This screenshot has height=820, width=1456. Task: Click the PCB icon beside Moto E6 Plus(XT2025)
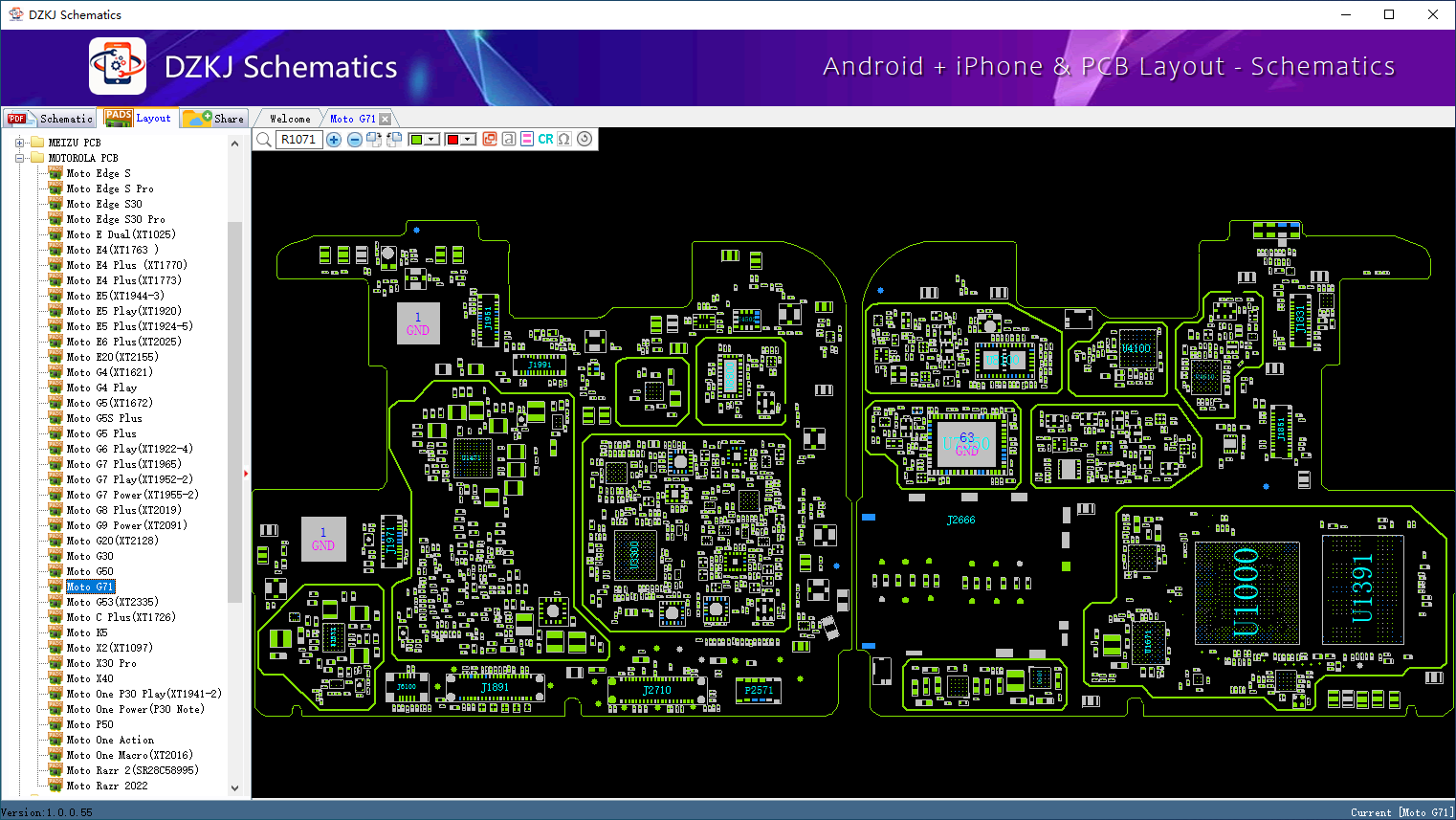55,342
